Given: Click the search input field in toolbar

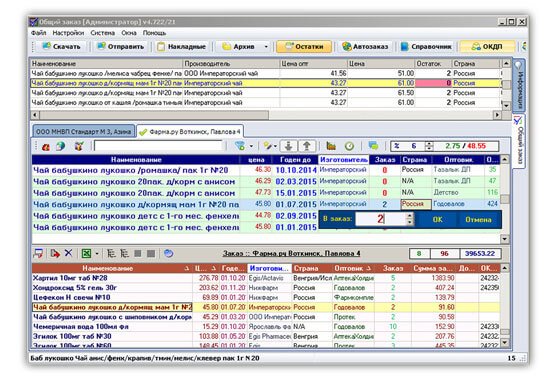Looking at the screenshot, I should pyautogui.click(x=158, y=146).
